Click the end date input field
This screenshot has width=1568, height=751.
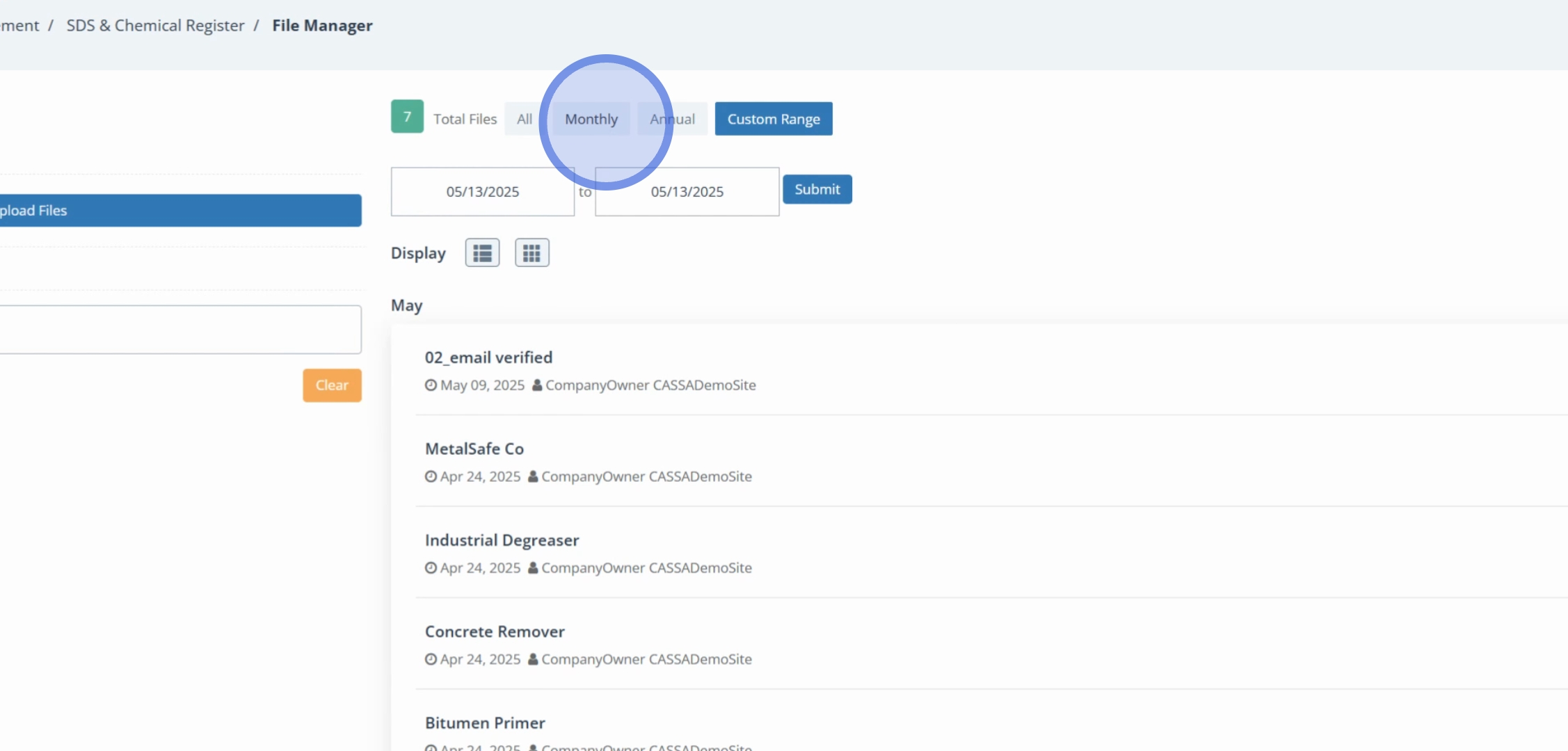687,192
